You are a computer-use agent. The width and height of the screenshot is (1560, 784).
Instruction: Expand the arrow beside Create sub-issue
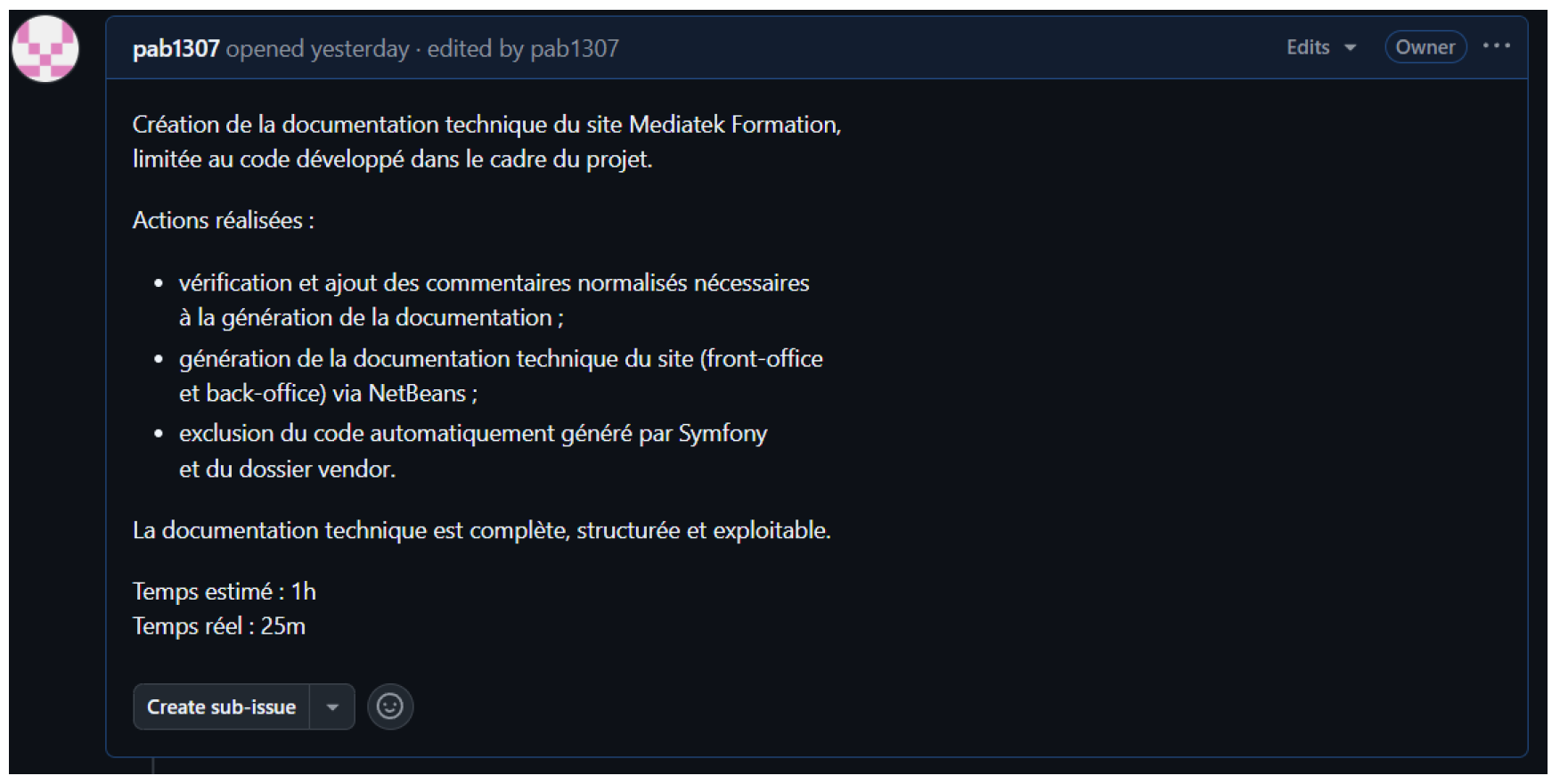(x=332, y=706)
